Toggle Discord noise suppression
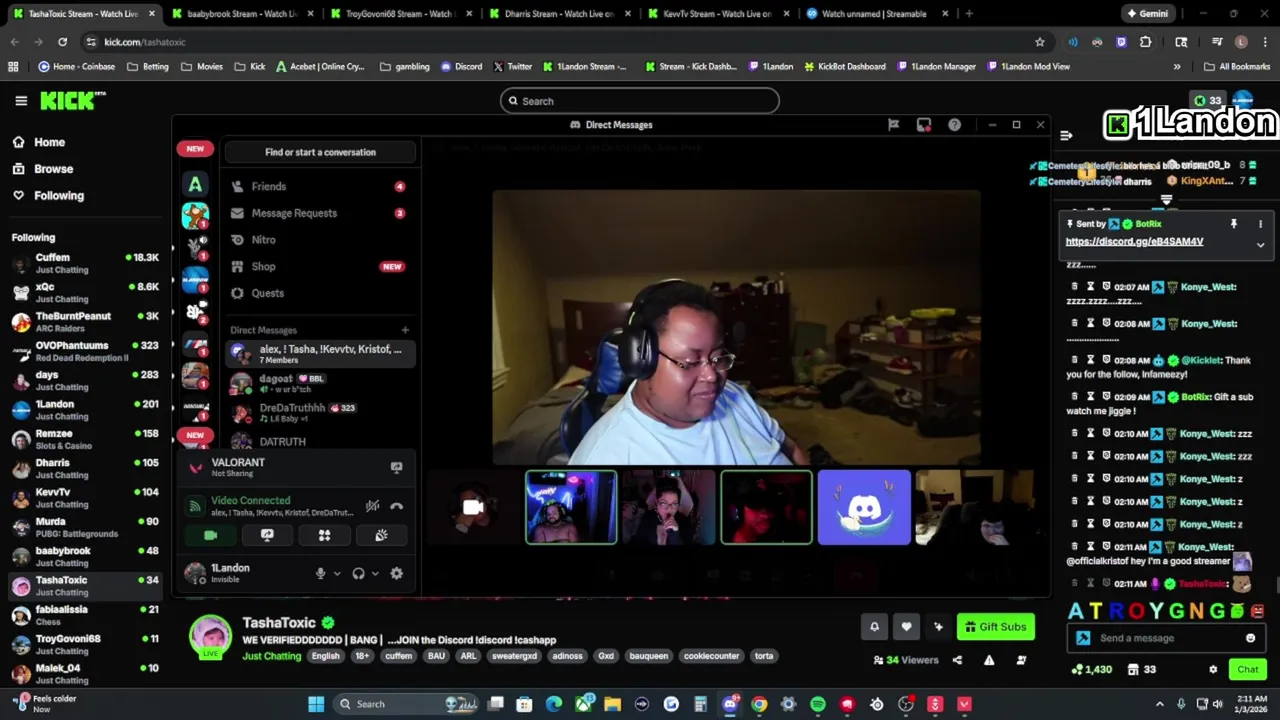Viewport: 1280px width, 720px height. click(372, 506)
